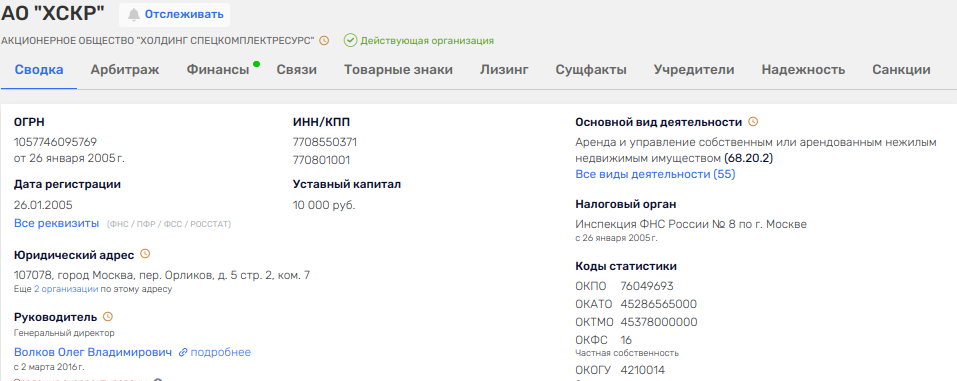Click the legal address text 107078, город Москва
957x381 pixels.
(162, 275)
